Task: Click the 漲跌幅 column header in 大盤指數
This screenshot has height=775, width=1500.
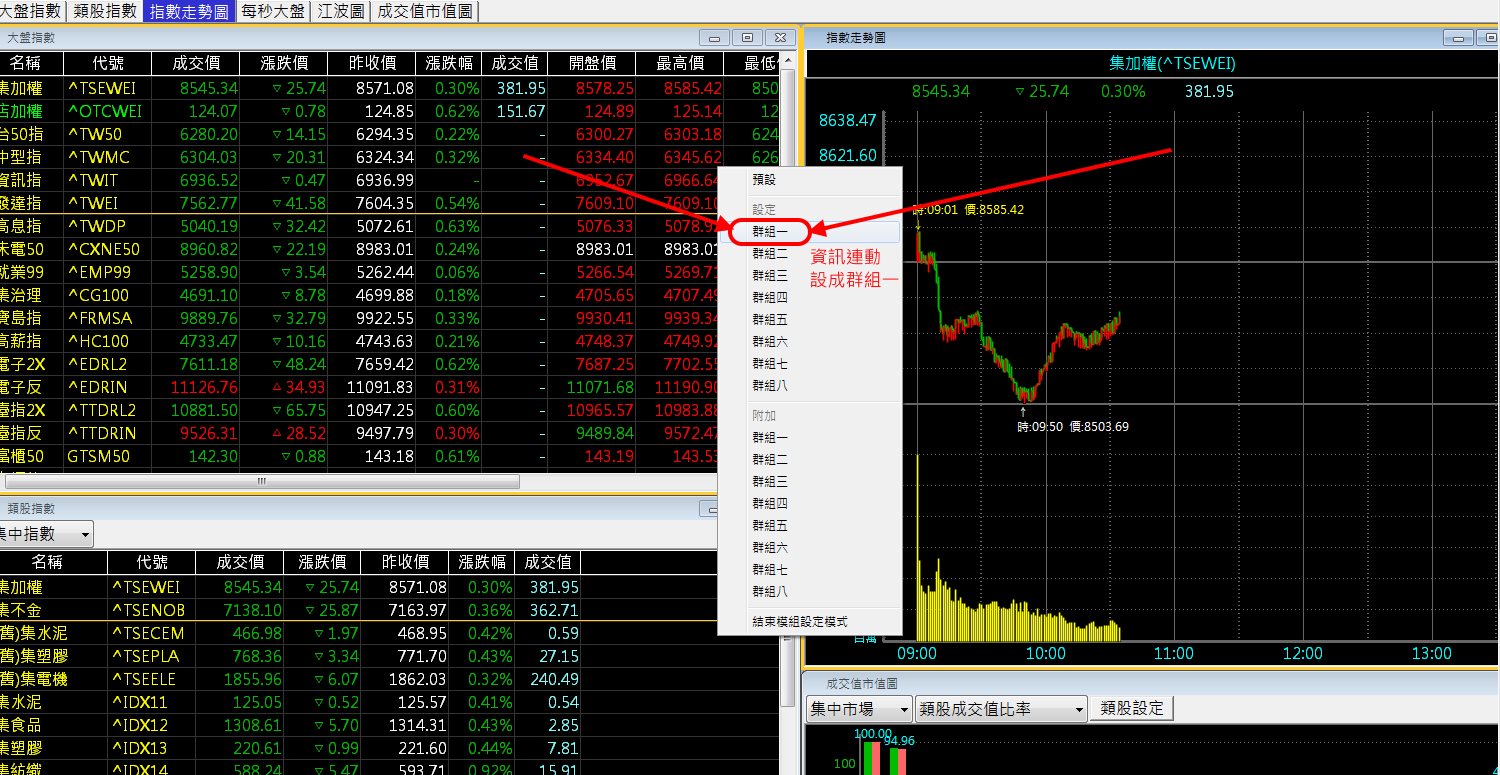Action: coord(448,63)
